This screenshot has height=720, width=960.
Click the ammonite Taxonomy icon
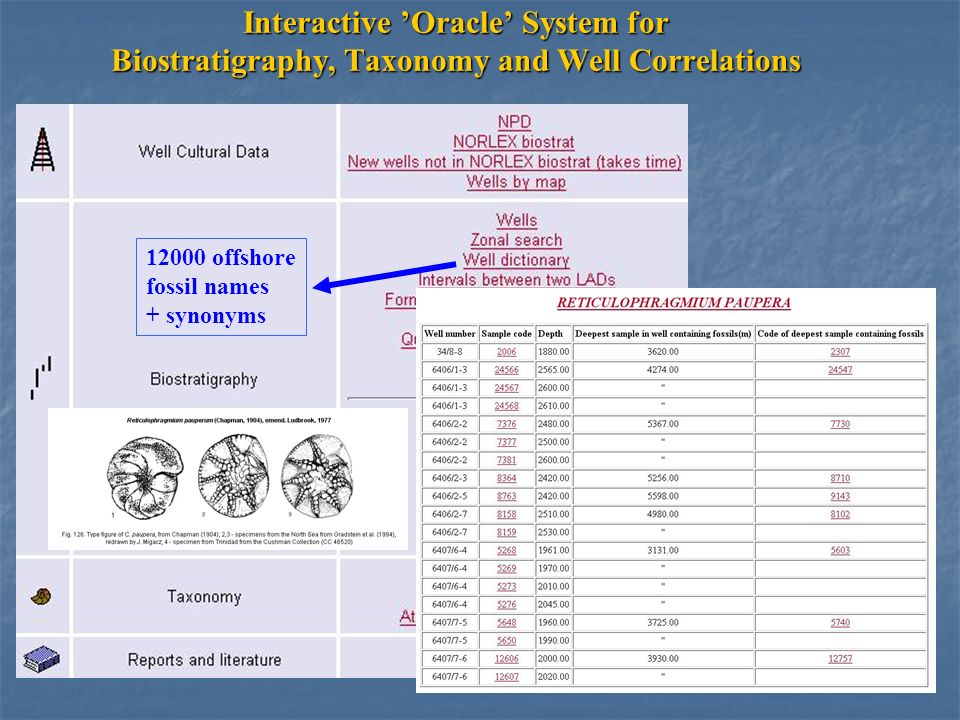[x=41, y=596]
